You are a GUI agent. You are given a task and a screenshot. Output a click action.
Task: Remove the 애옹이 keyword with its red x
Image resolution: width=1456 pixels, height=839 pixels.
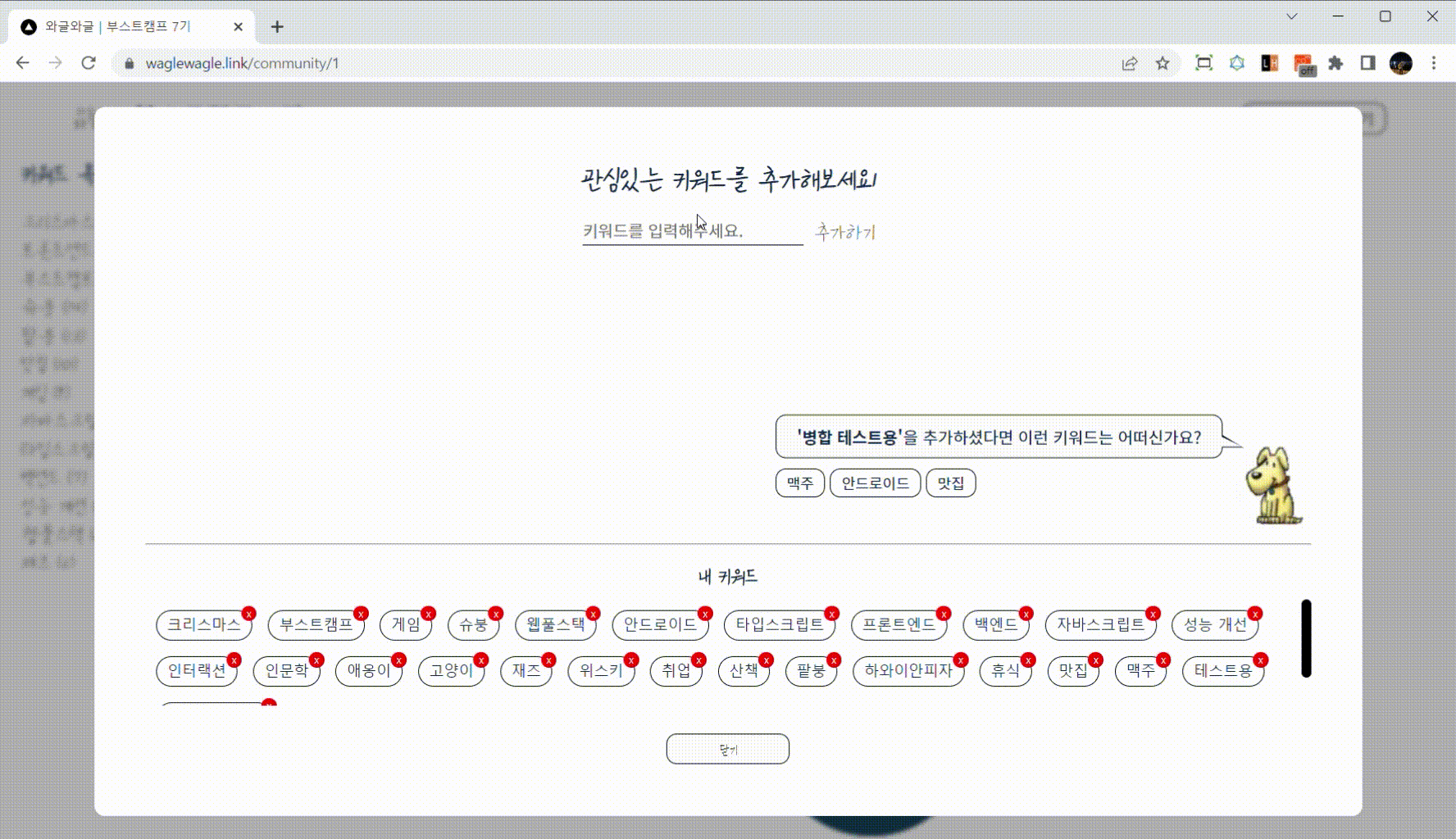point(398,660)
